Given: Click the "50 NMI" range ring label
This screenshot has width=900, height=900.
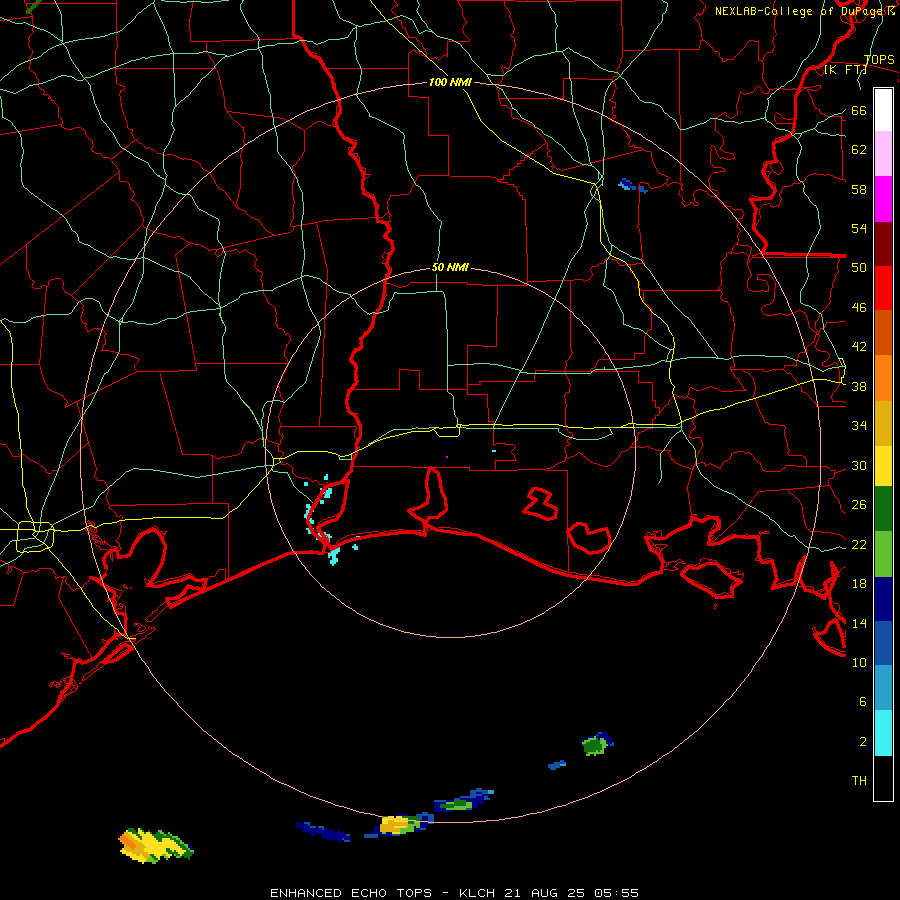Looking at the screenshot, I should pos(450,267).
